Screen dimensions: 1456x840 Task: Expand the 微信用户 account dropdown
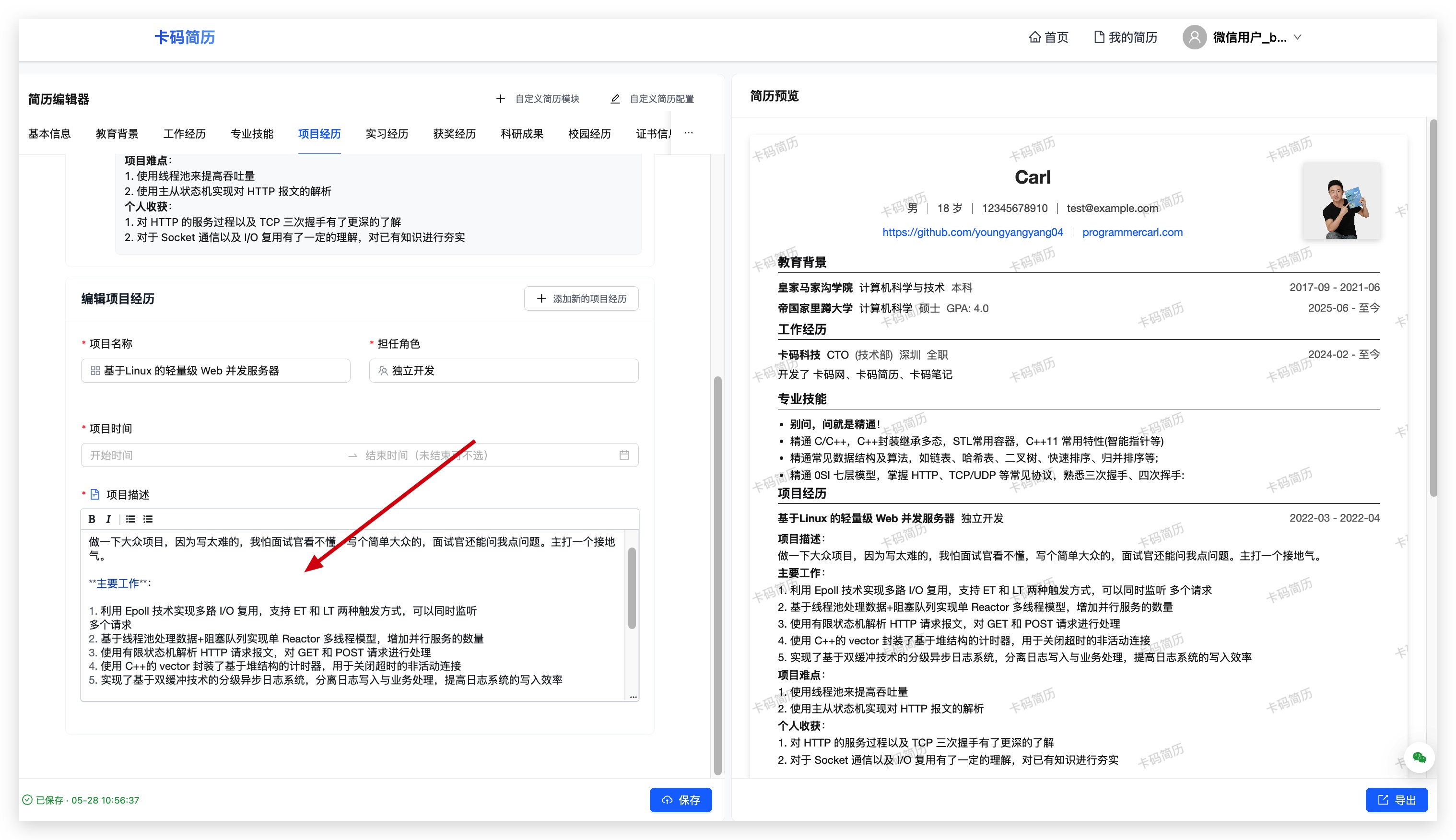pyautogui.click(x=1297, y=37)
